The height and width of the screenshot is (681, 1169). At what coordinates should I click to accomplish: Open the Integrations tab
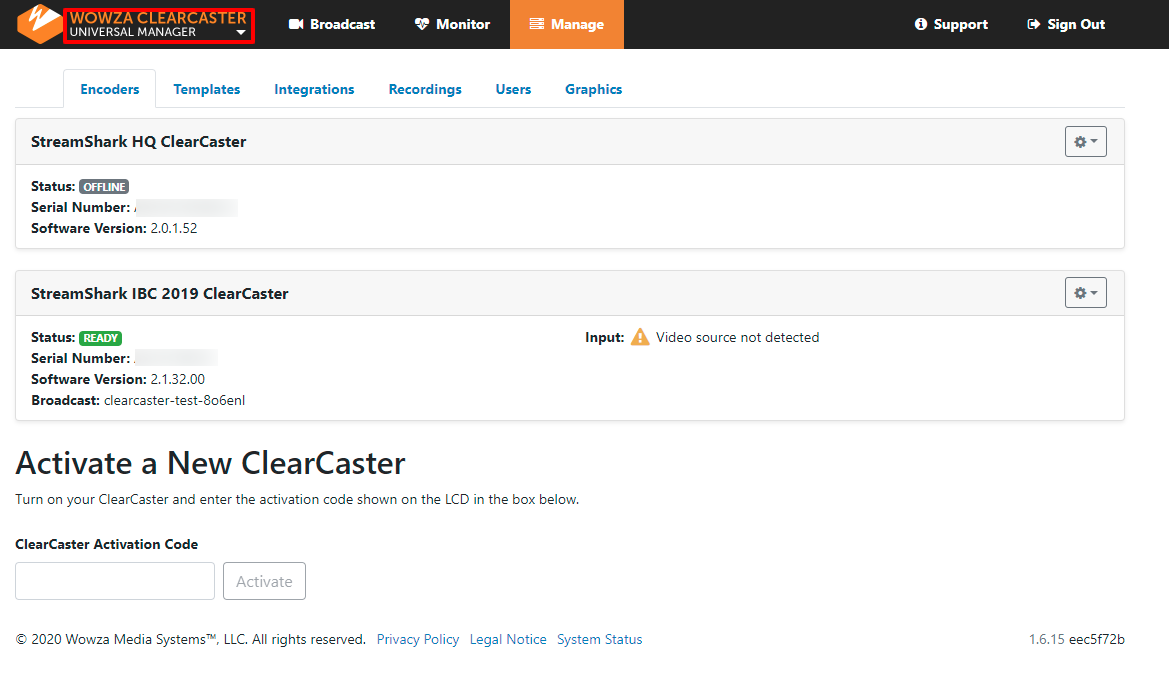tap(314, 90)
